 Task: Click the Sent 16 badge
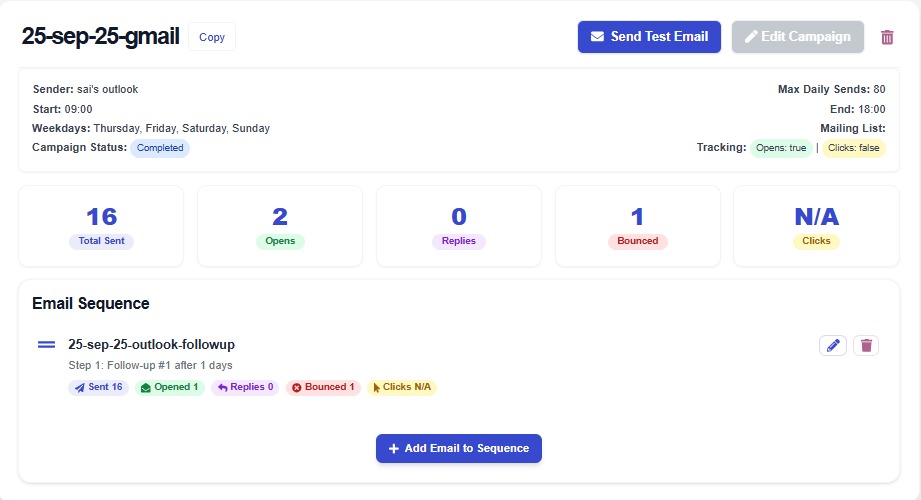coord(99,387)
